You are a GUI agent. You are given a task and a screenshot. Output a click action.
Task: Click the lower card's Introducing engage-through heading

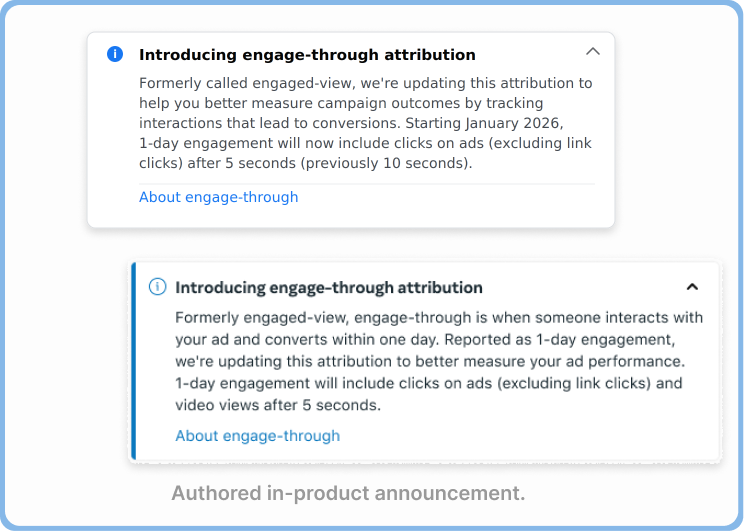[x=329, y=288]
